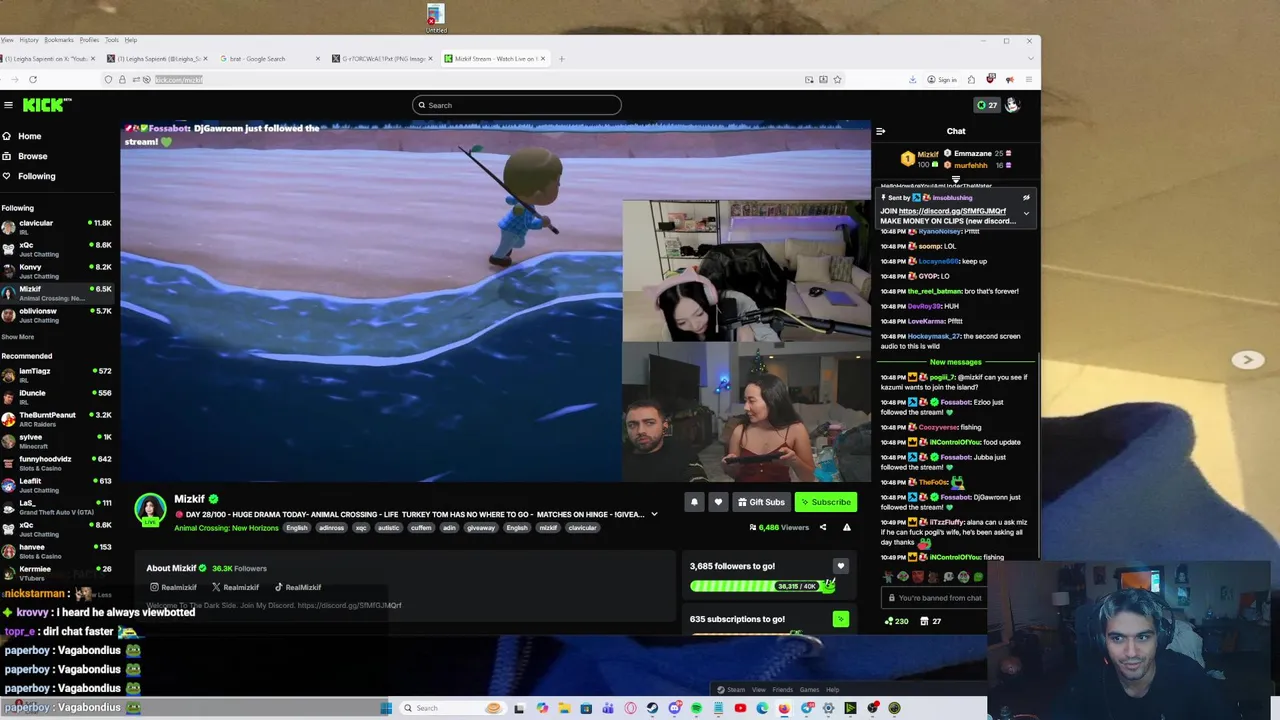This screenshot has height=720, width=1280.
Task: Click green icon on subscriptions goal
Action: [x=840, y=619]
